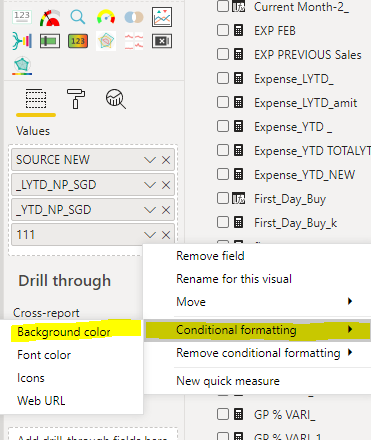Select the teal arrow bar chart visual
The height and width of the screenshot is (440, 371).
pos(22,41)
